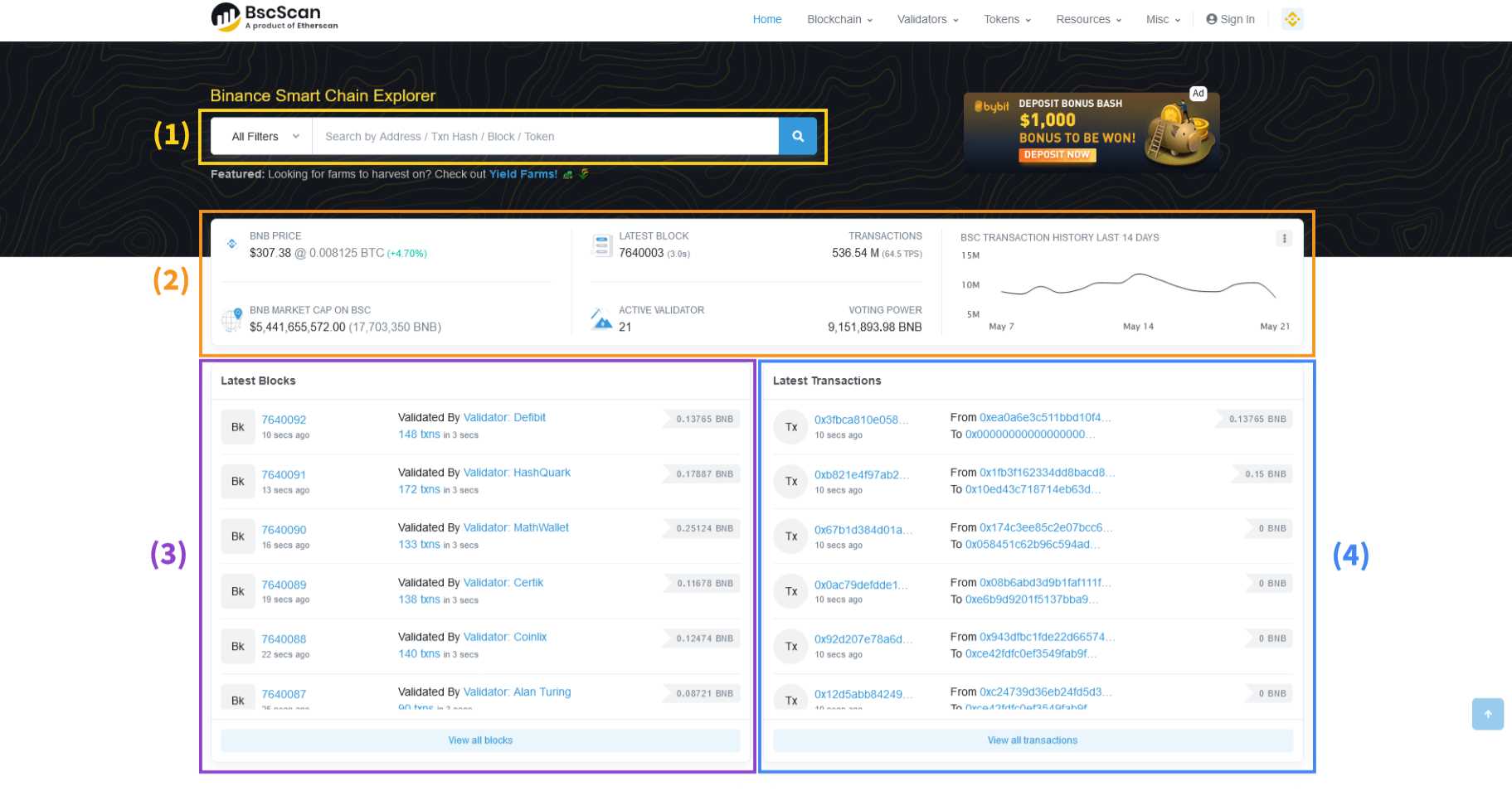This screenshot has height=791, width=1512.
Task: Click the Ad badge on bybit banner
Action: coord(1198,94)
